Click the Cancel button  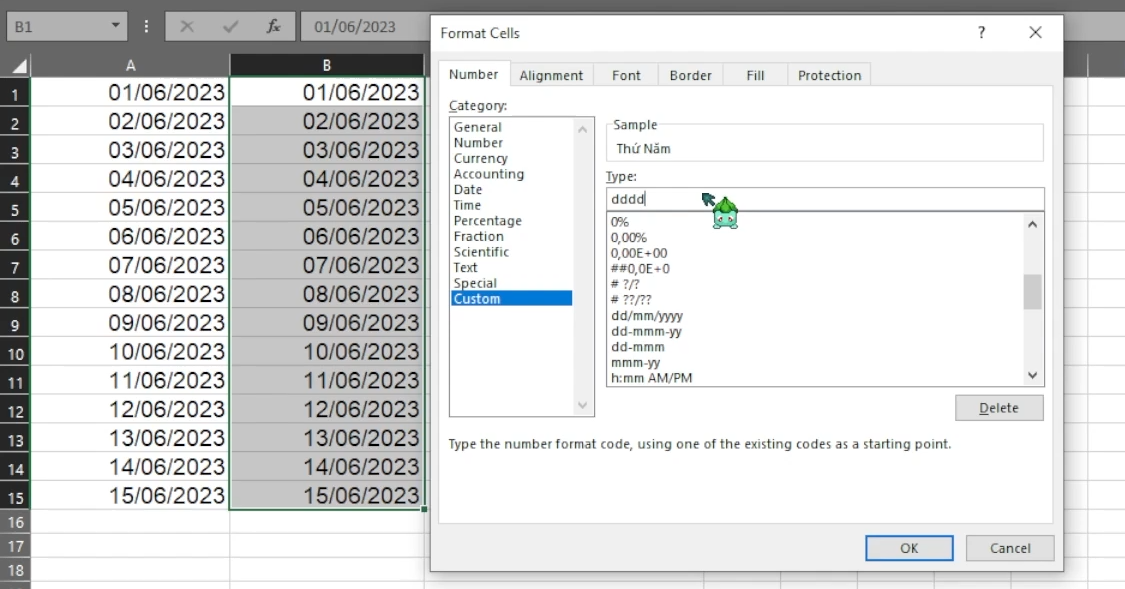(x=1009, y=548)
